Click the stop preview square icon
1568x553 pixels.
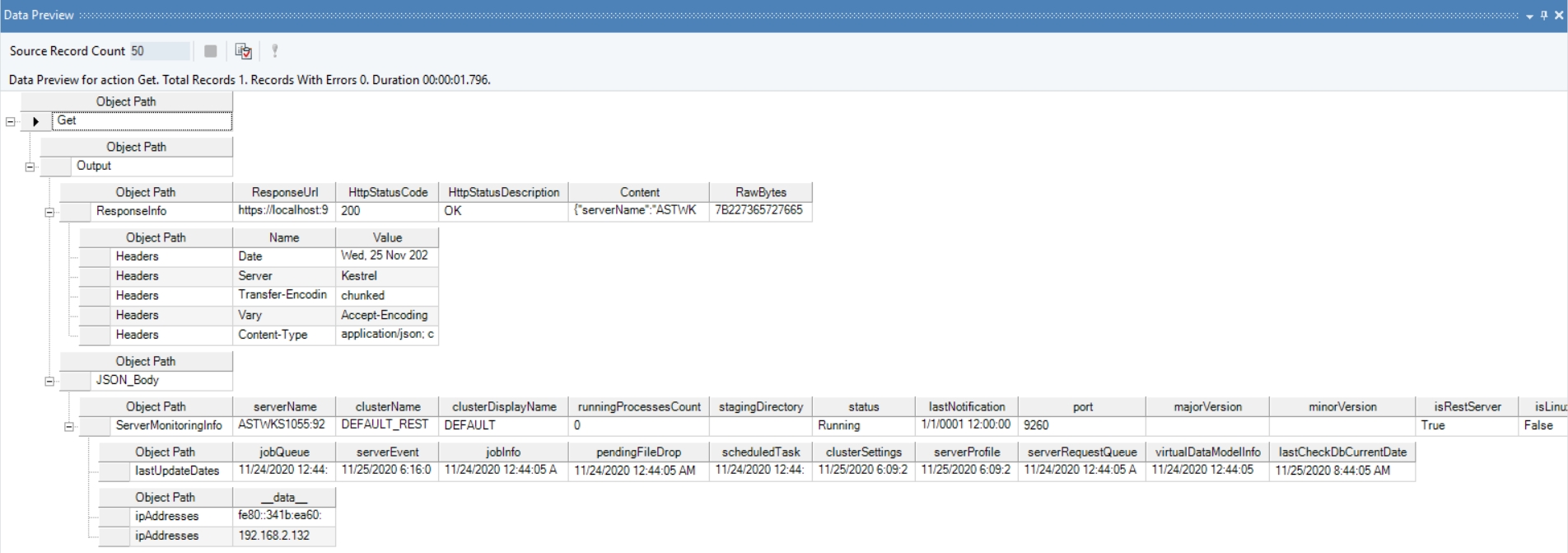pyautogui.click(x=211, y=51)
